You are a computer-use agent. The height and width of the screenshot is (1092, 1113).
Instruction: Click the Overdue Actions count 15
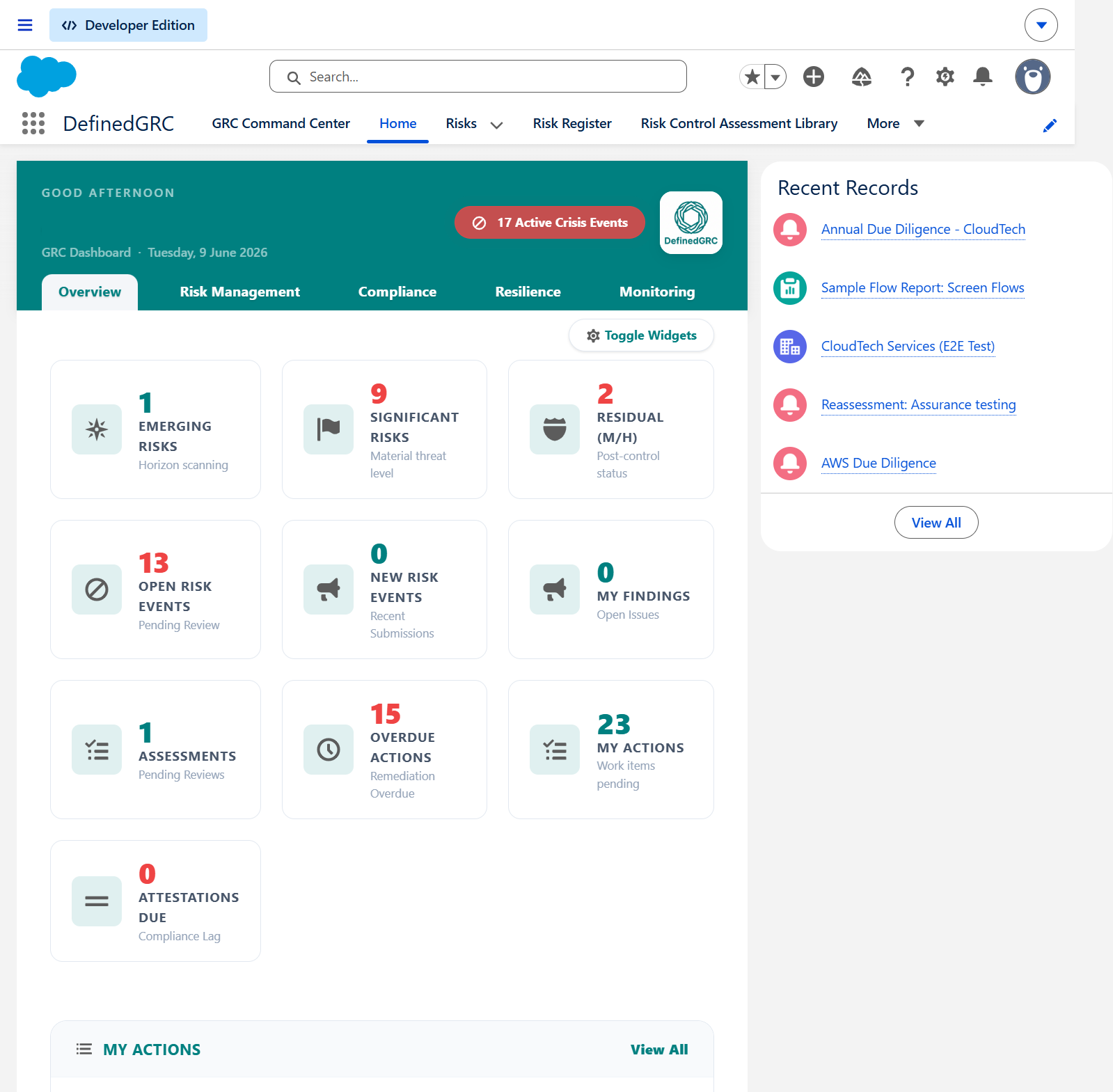coord(386,713)
